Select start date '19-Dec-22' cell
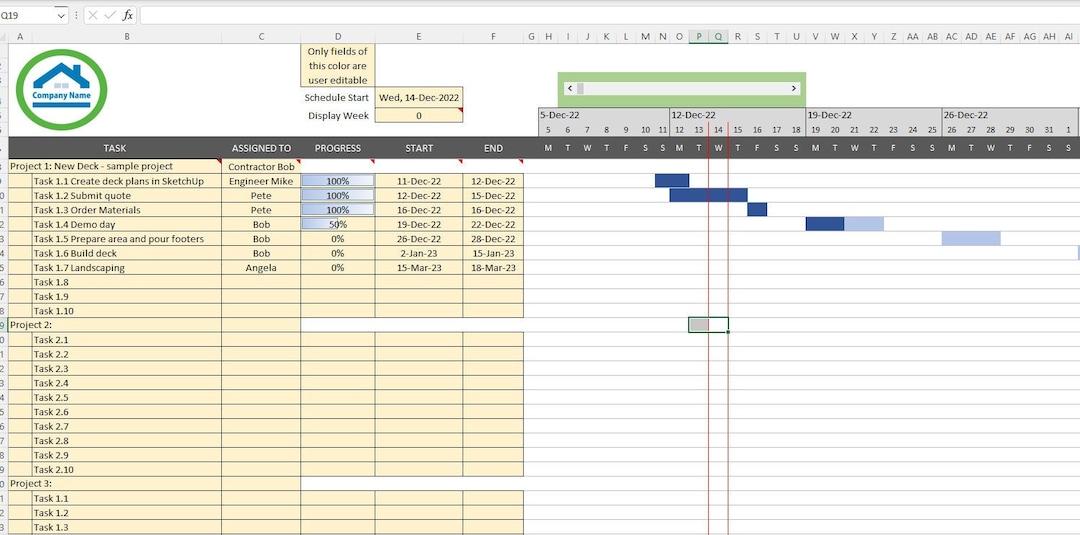Image resolution: width=1080 pixels, height=535 pixels. point(419,224)
